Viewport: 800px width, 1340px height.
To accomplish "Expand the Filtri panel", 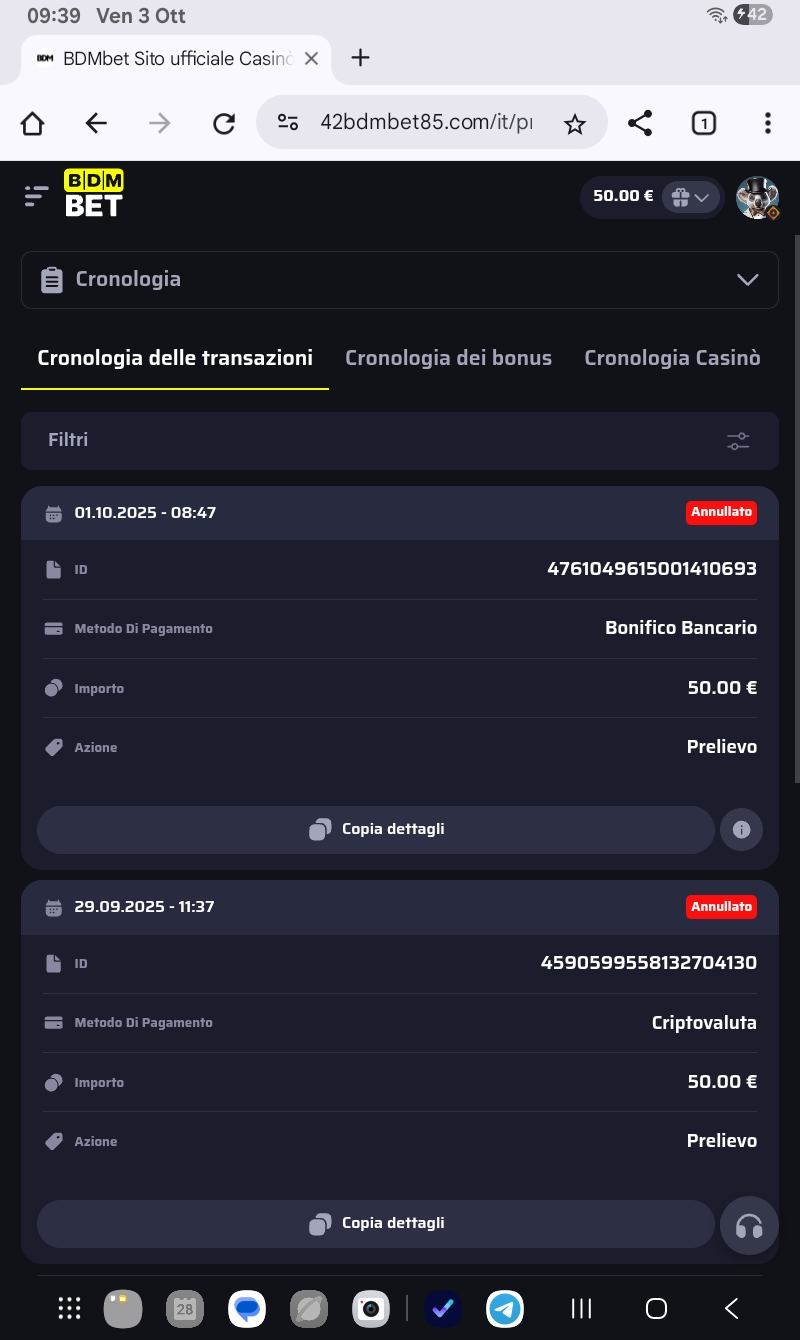I will pyautogui.click(x=400, y=441).
